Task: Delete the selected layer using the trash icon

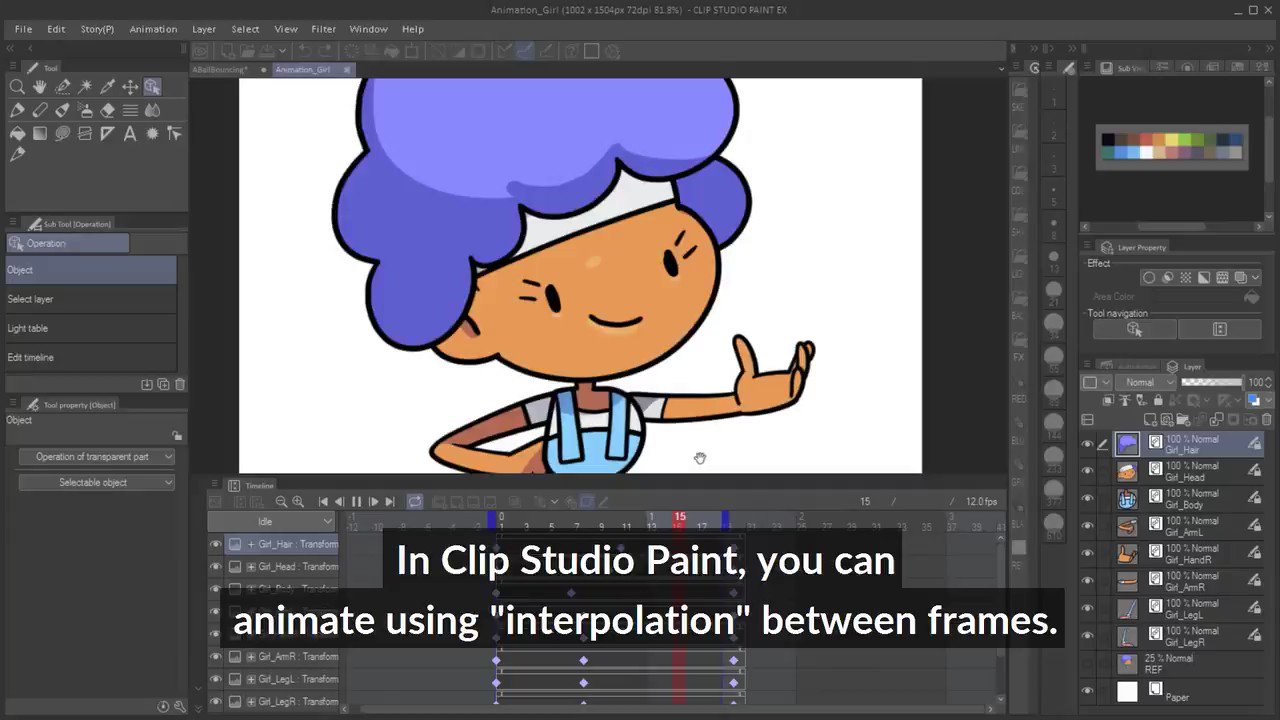Action: tap(1267, 420)
